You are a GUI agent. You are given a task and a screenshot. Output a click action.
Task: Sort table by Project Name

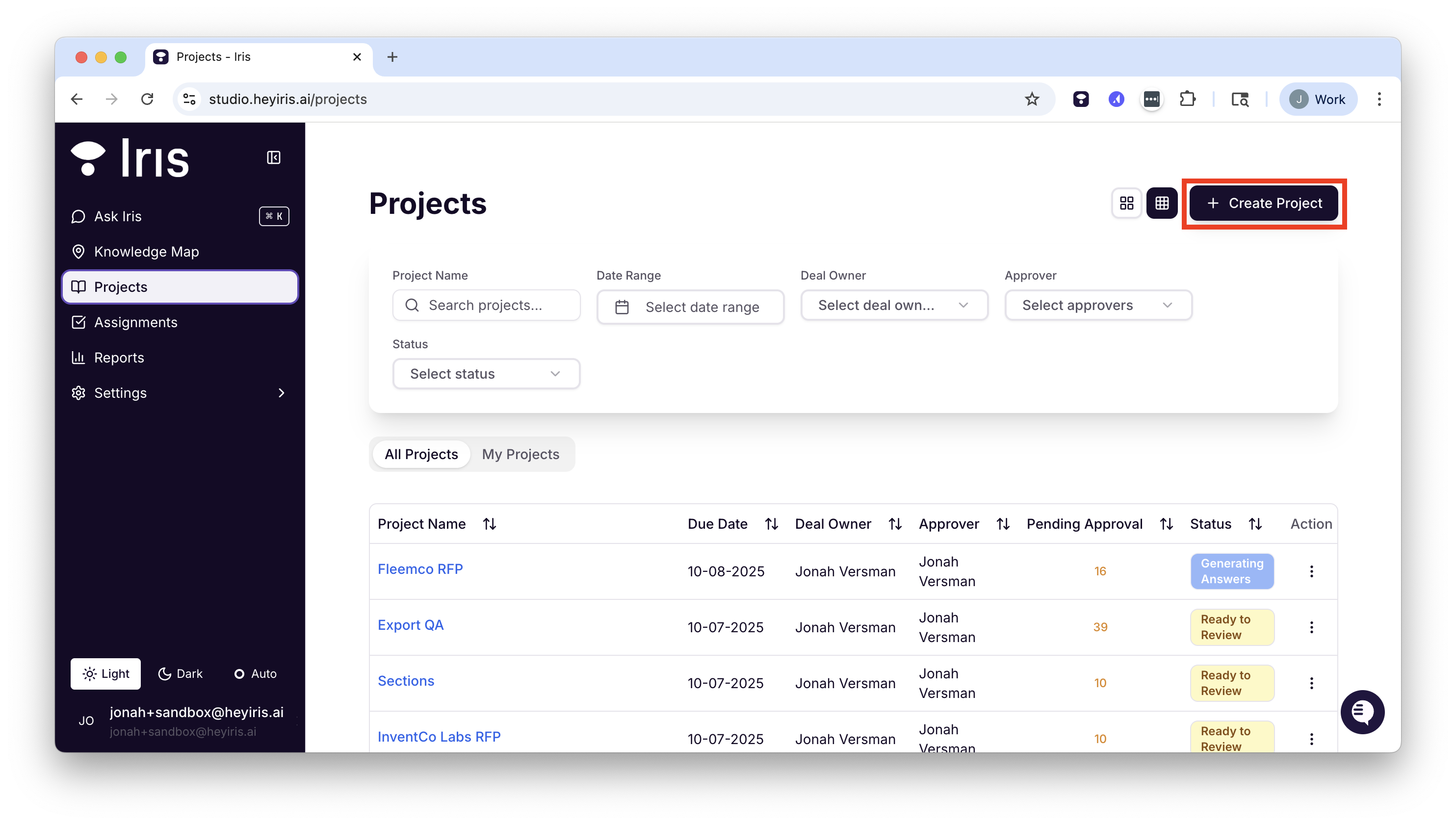tap(490, 524)
